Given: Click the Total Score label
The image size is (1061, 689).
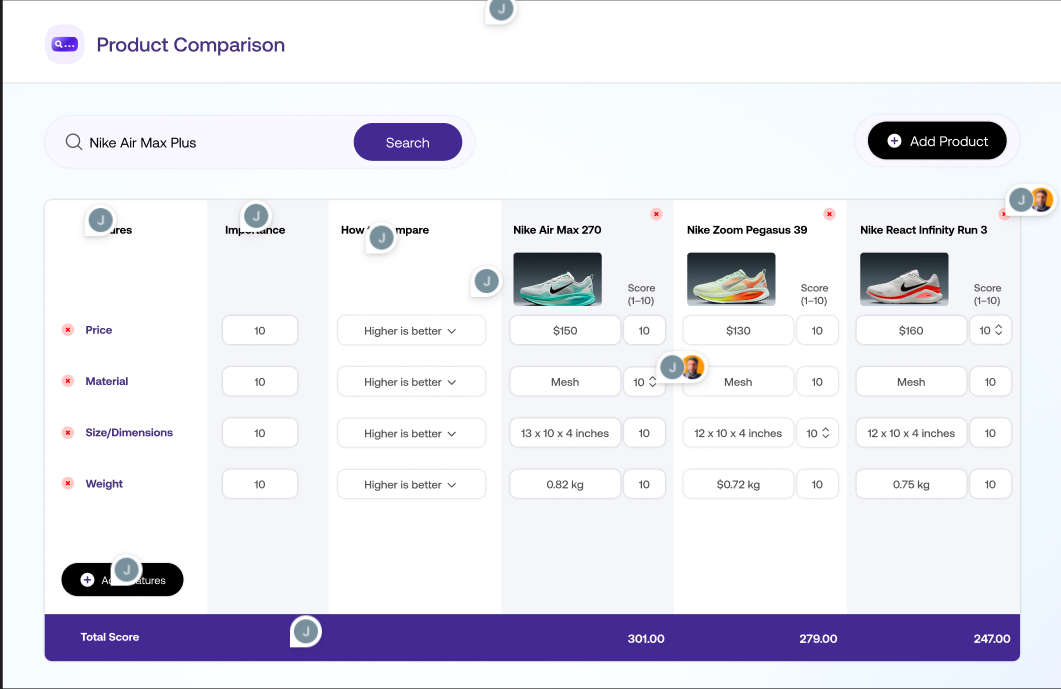Looking at the screenshot, I should click(x=110, y=637).
